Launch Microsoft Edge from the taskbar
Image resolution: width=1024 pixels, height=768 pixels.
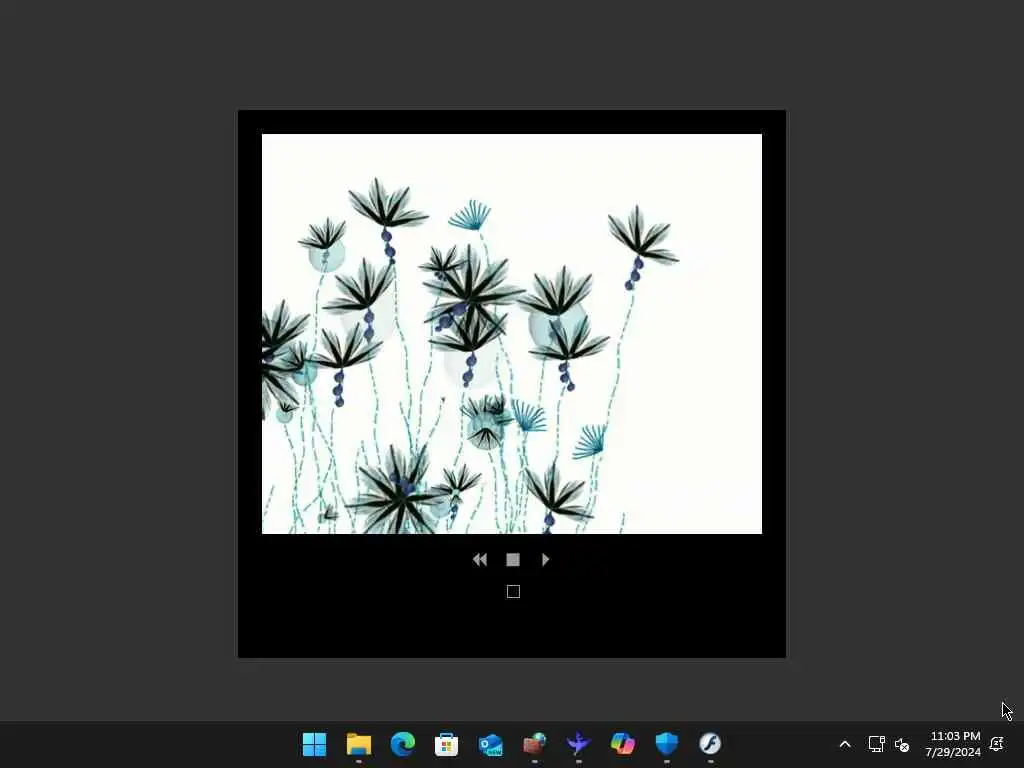click(x=402, y=744)
